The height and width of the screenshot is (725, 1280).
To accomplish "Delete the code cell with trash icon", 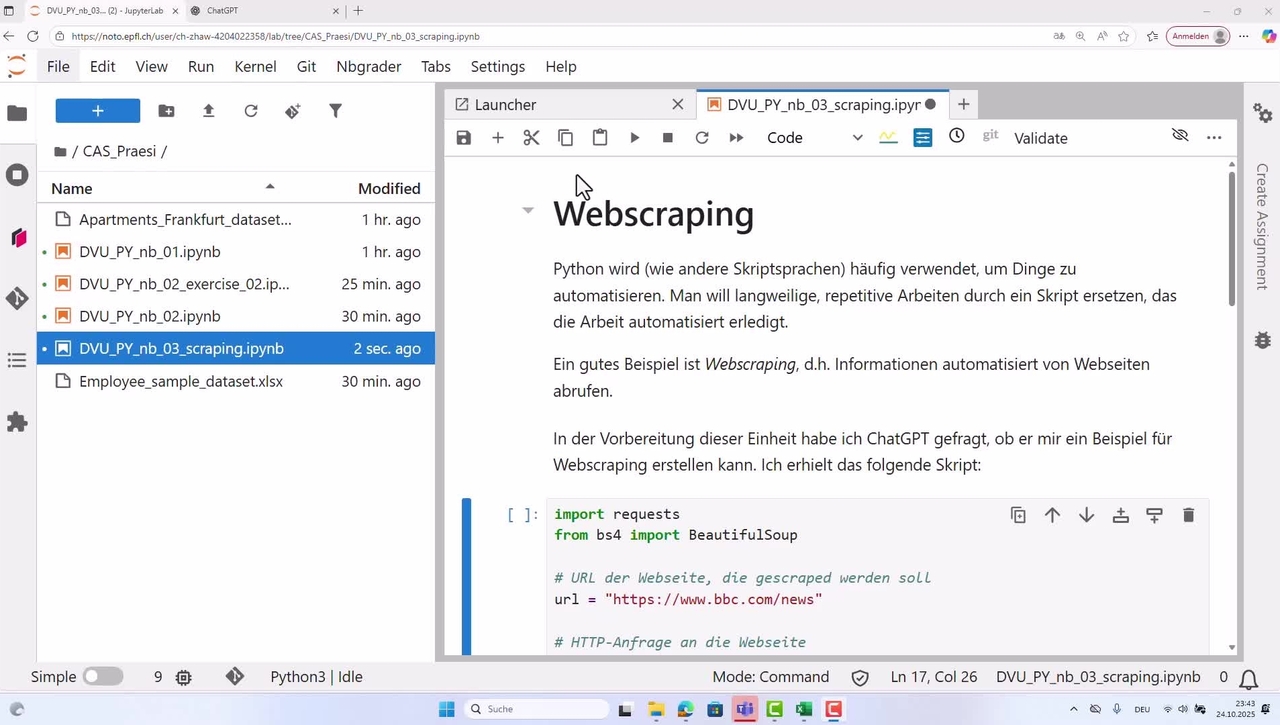I will (x=1188, y=515).
